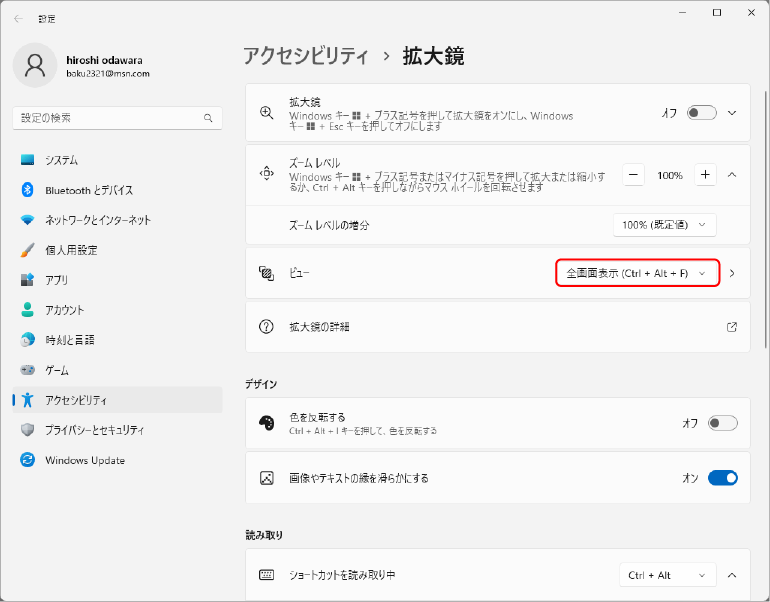Viewport: 770px width, 602px height.
Task: Open the Ctrl + Alt shortcut dropdown
Action: (667, 575)
